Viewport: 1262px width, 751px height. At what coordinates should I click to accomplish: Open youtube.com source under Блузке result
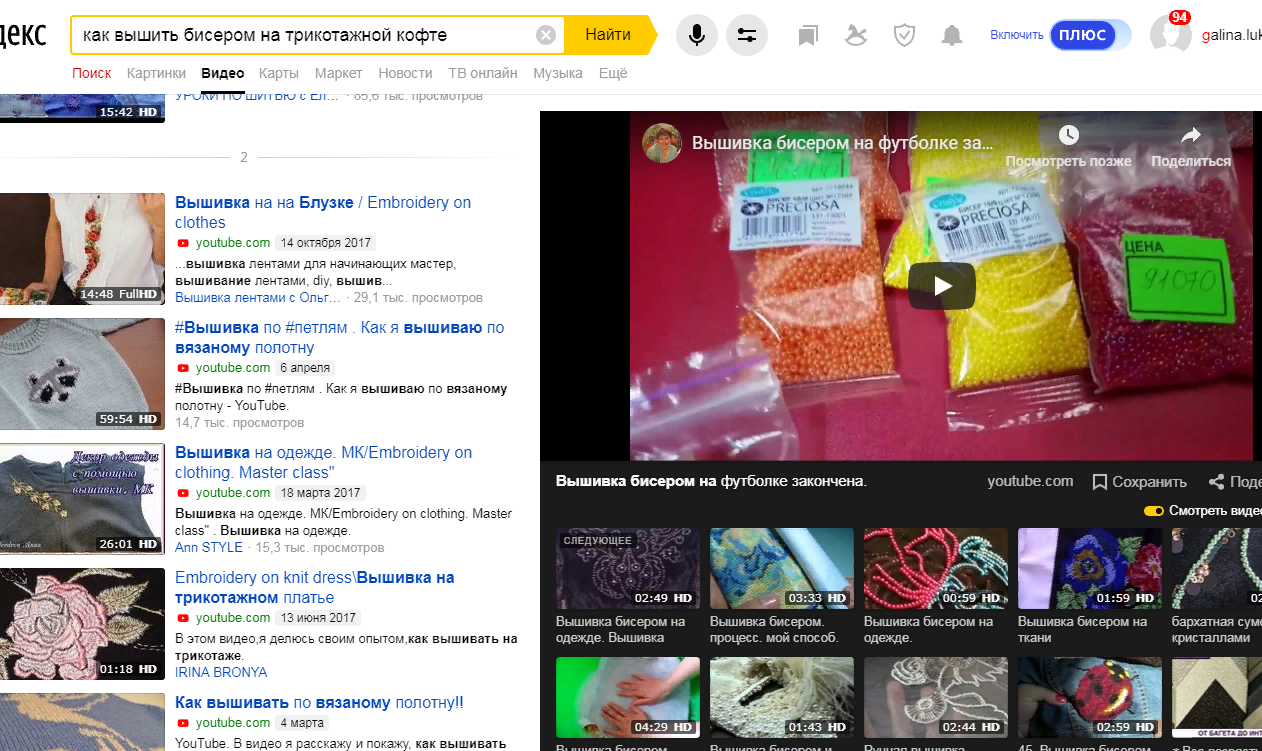point(232,243)
